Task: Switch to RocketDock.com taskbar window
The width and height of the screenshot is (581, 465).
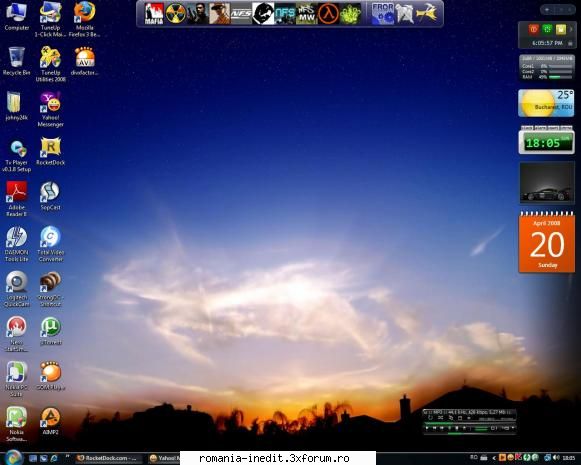Action: point(109,458)
